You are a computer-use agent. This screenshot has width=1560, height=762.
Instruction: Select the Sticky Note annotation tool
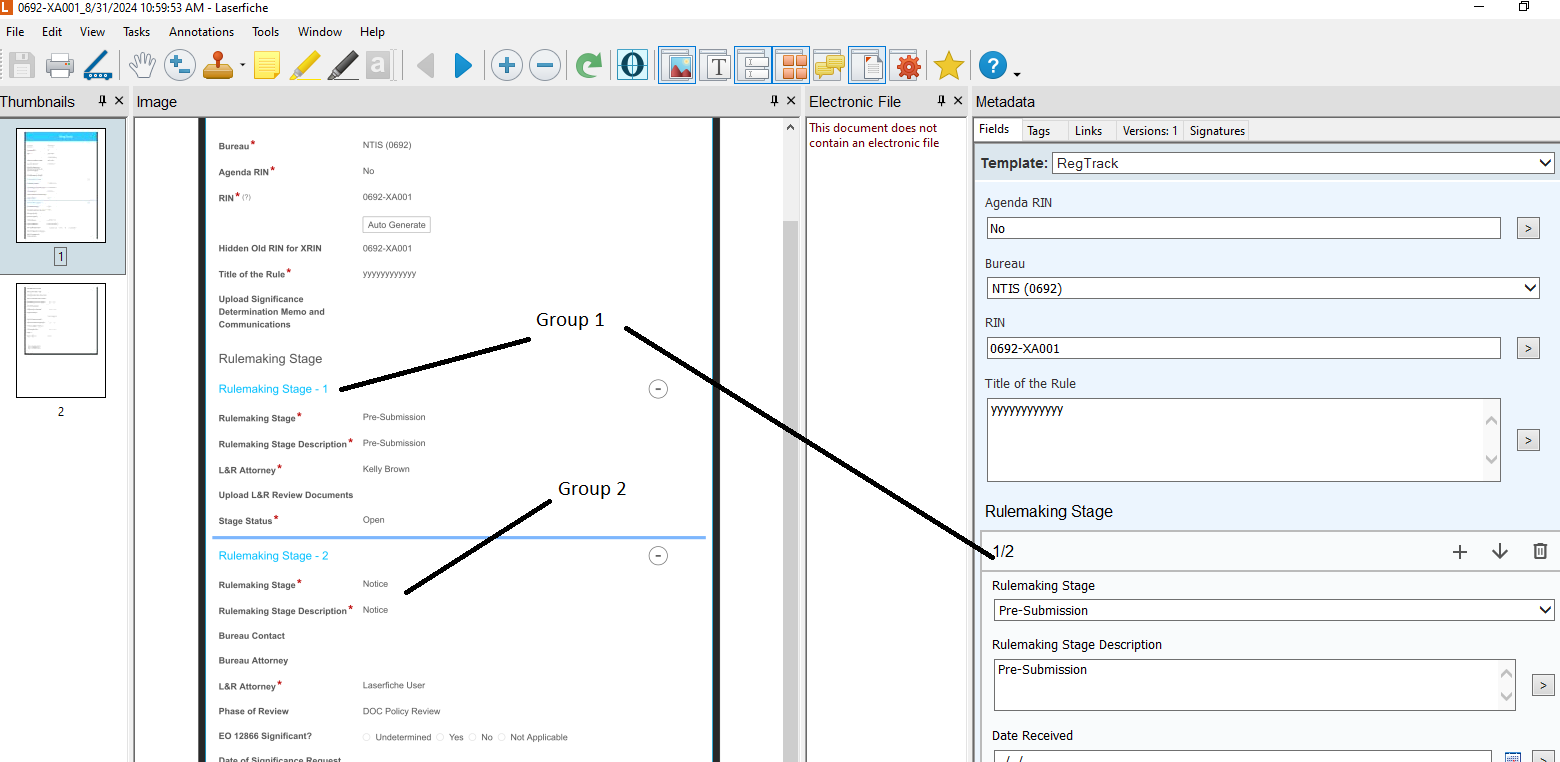click(266, 66)
